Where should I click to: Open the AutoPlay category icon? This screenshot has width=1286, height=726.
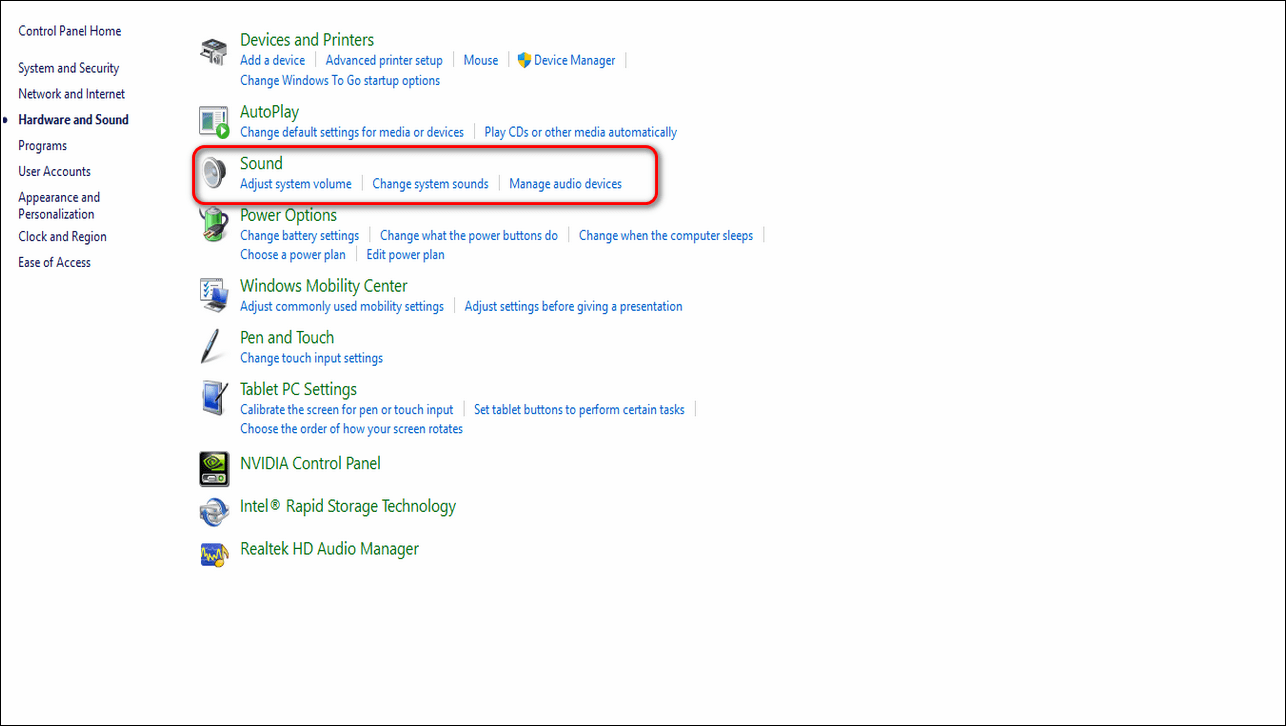tap(214, 122)
